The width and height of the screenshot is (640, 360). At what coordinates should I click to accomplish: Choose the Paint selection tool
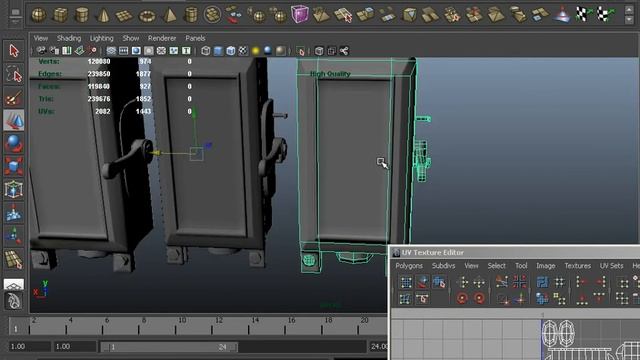pos(14,98)
